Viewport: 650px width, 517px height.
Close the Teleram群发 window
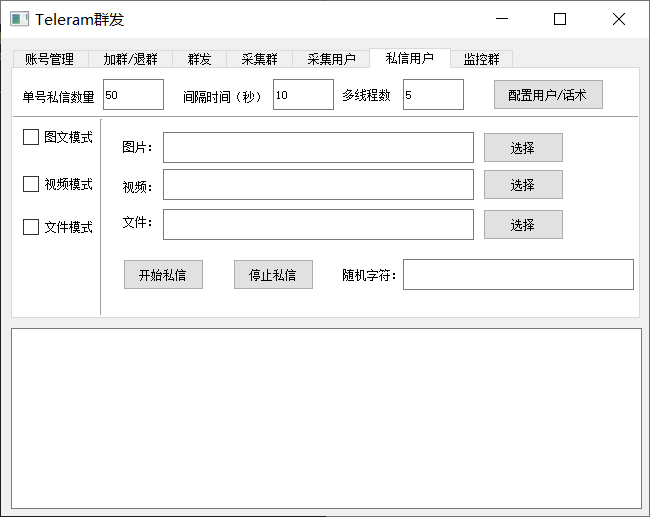tap(619, 19)
